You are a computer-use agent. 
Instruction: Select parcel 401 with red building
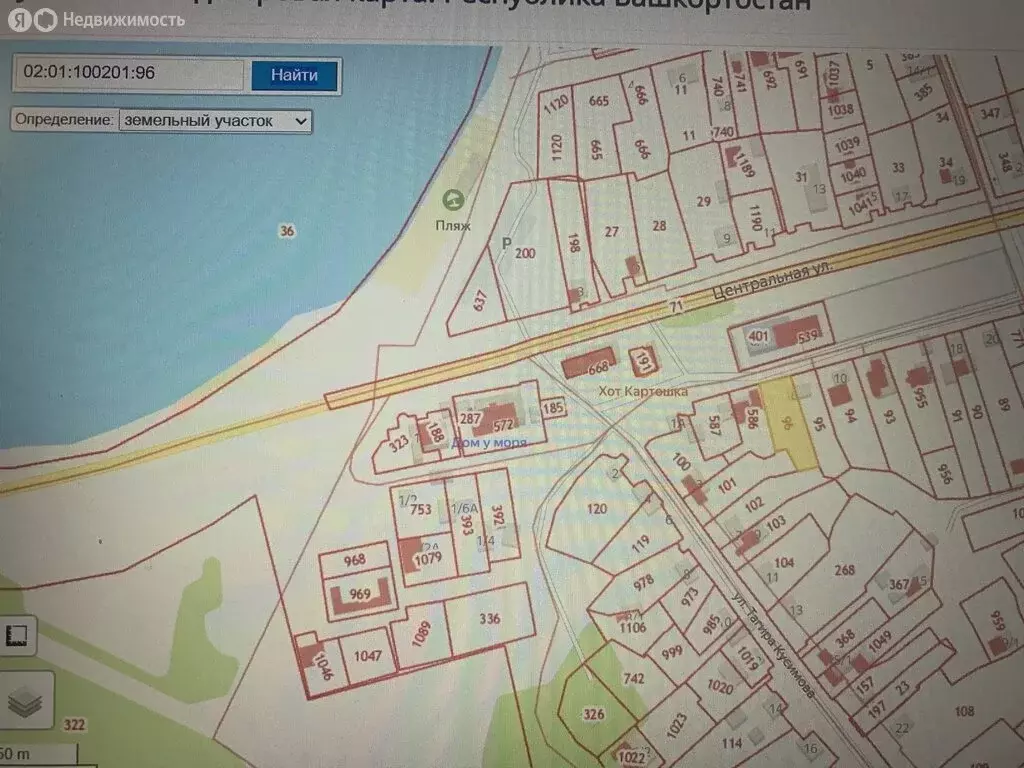point(758,337)
